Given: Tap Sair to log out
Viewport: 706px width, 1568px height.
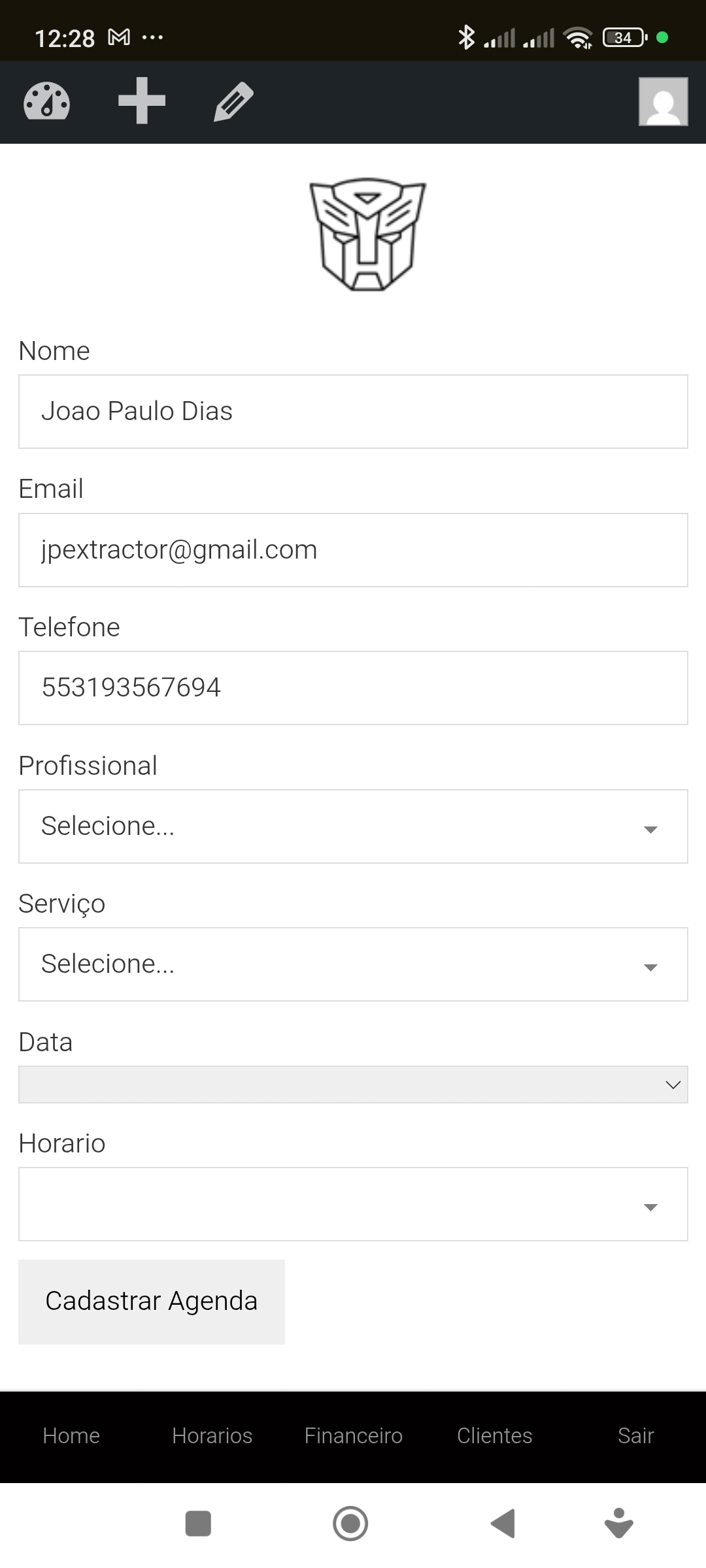Looking at the screenshot, I should point(635,1435).
